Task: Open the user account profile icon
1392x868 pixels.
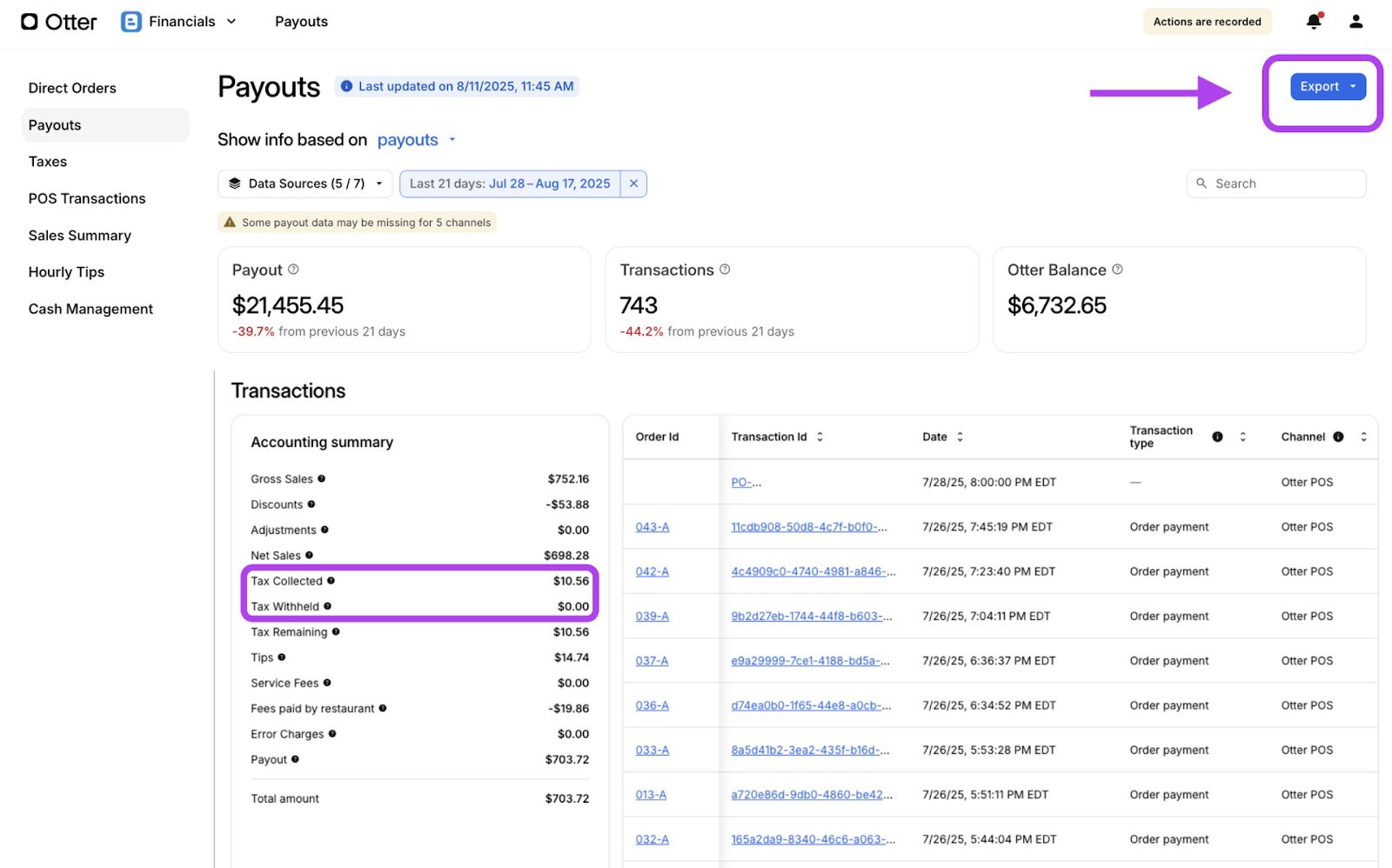Action: pyautogui.click(x=1355, y=22)
